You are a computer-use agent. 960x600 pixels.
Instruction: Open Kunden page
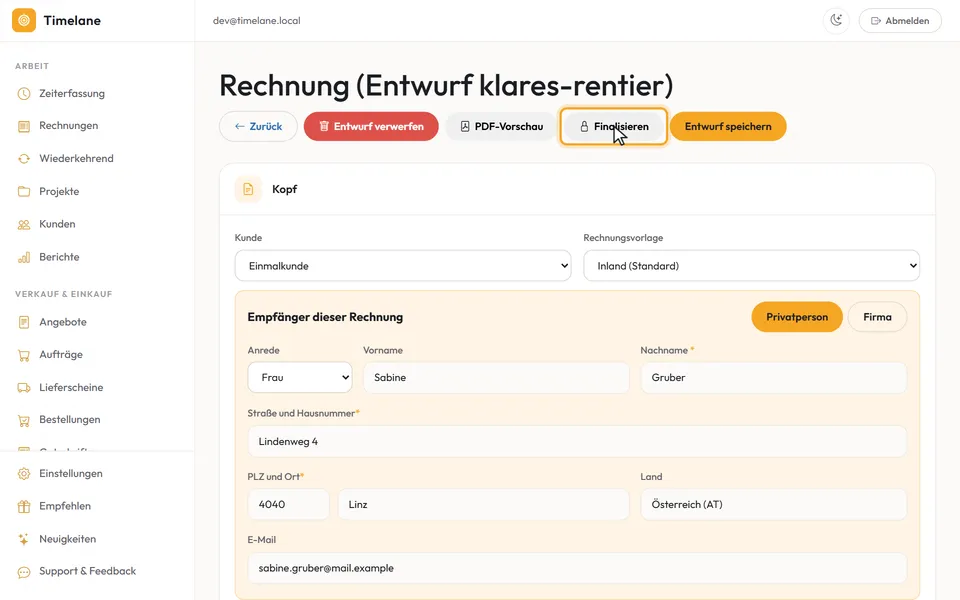[57, 224]
